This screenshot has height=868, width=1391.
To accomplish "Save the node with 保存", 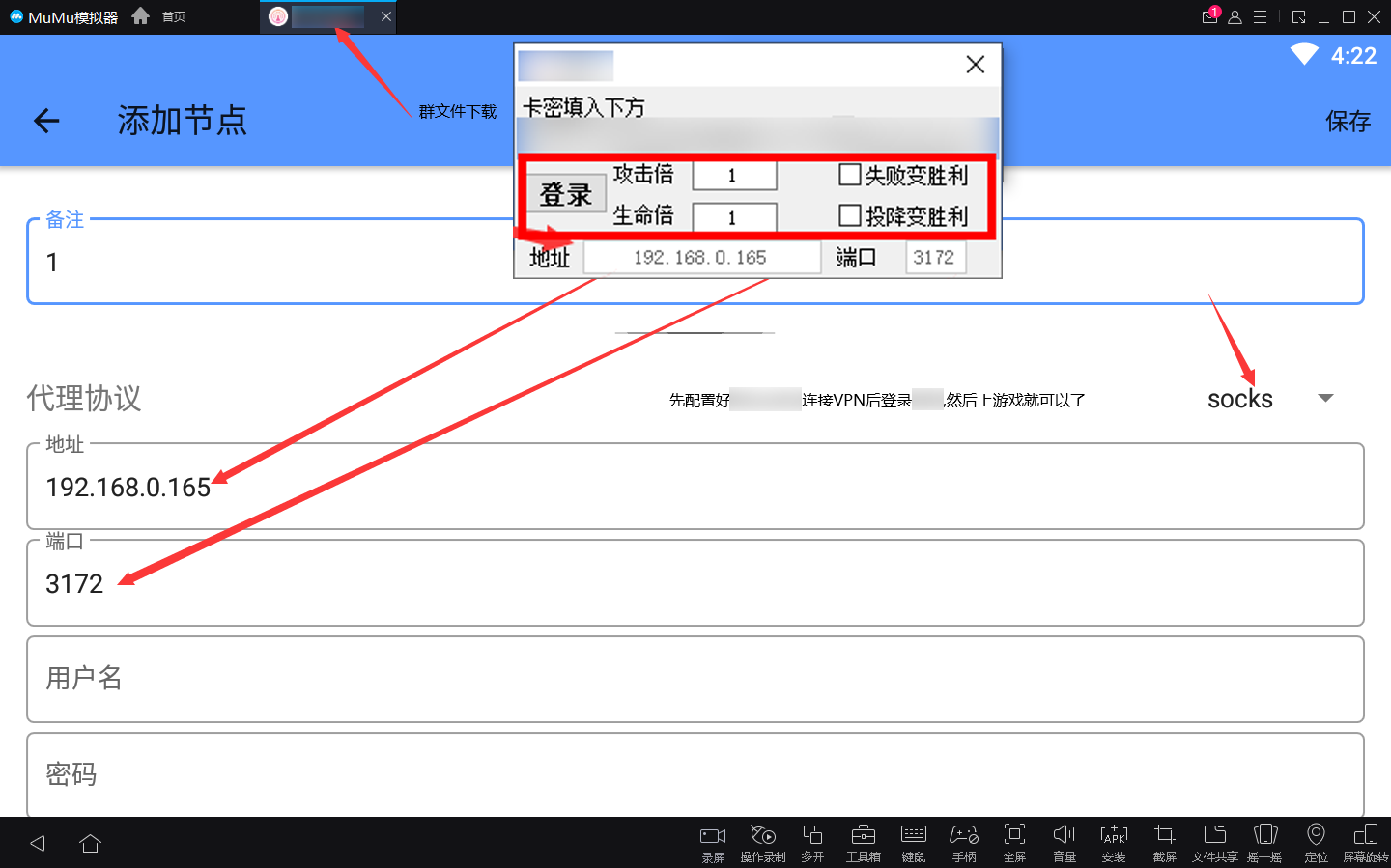I will 1348,121.
